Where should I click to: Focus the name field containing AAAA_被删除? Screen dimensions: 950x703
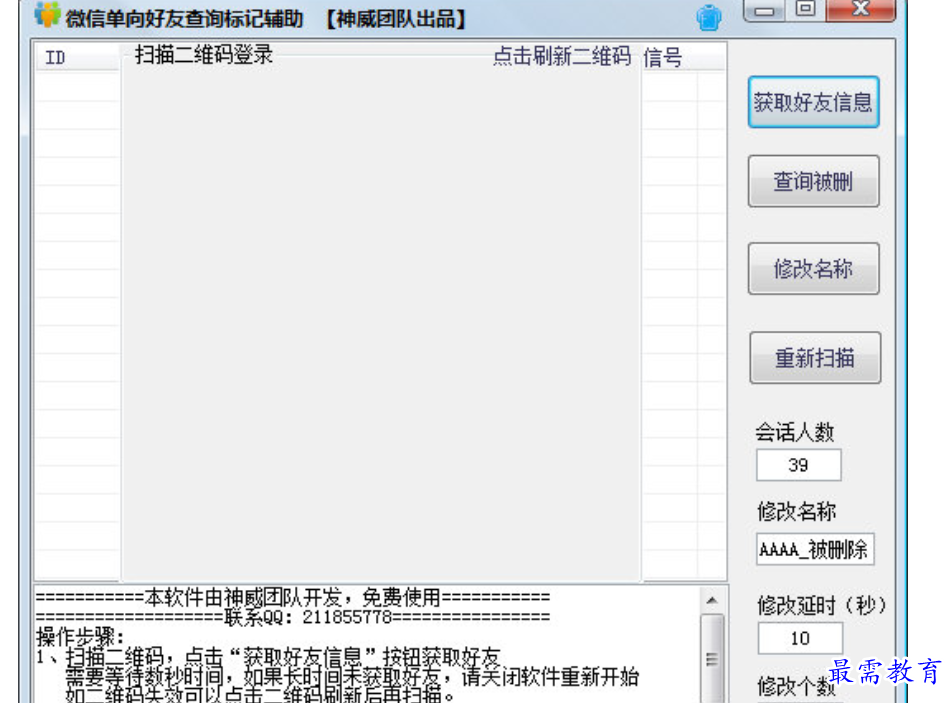[x=814, y=549]
